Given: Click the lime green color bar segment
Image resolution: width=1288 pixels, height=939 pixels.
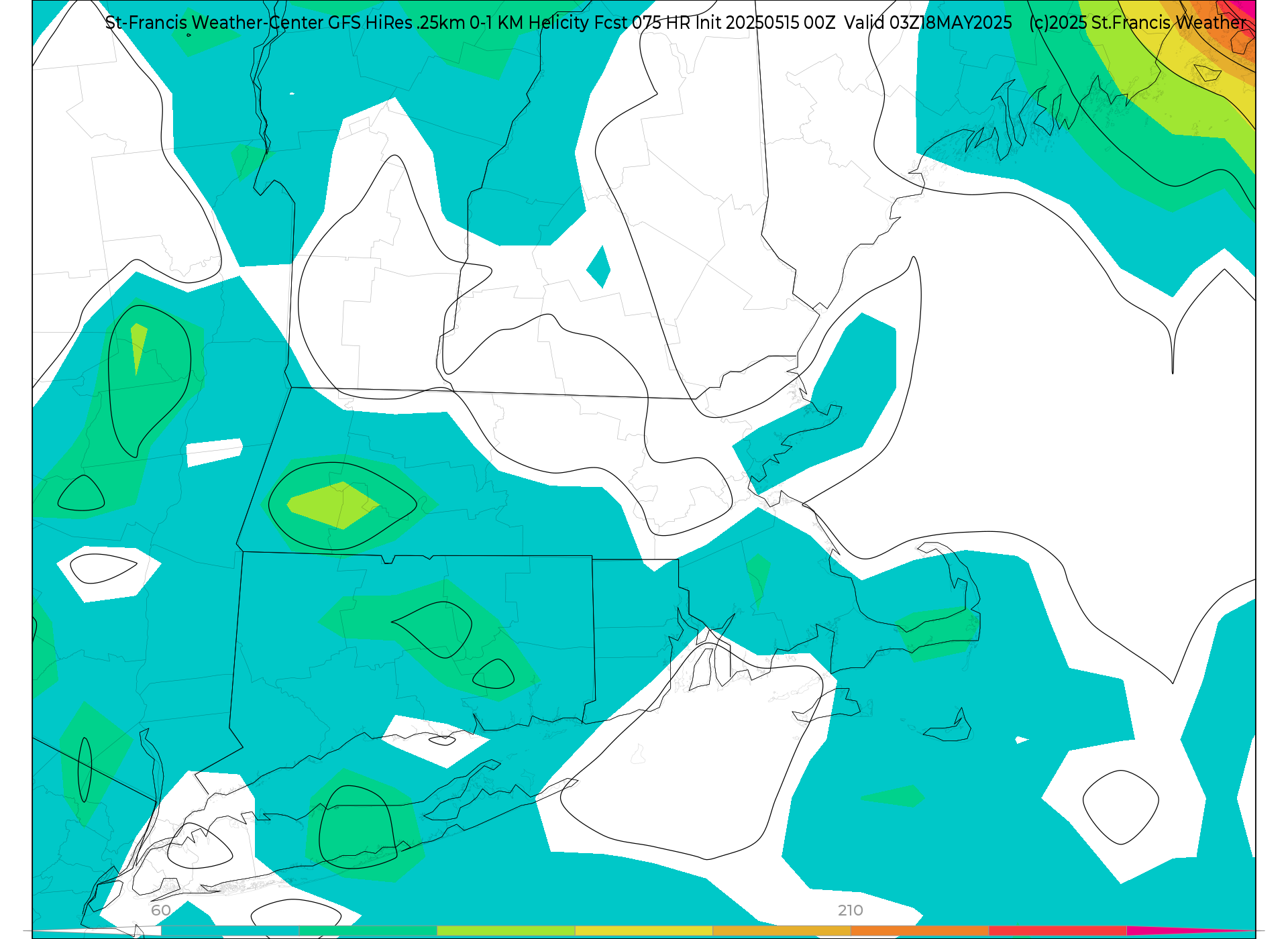Looking at the screenshot, I should 506,931.
